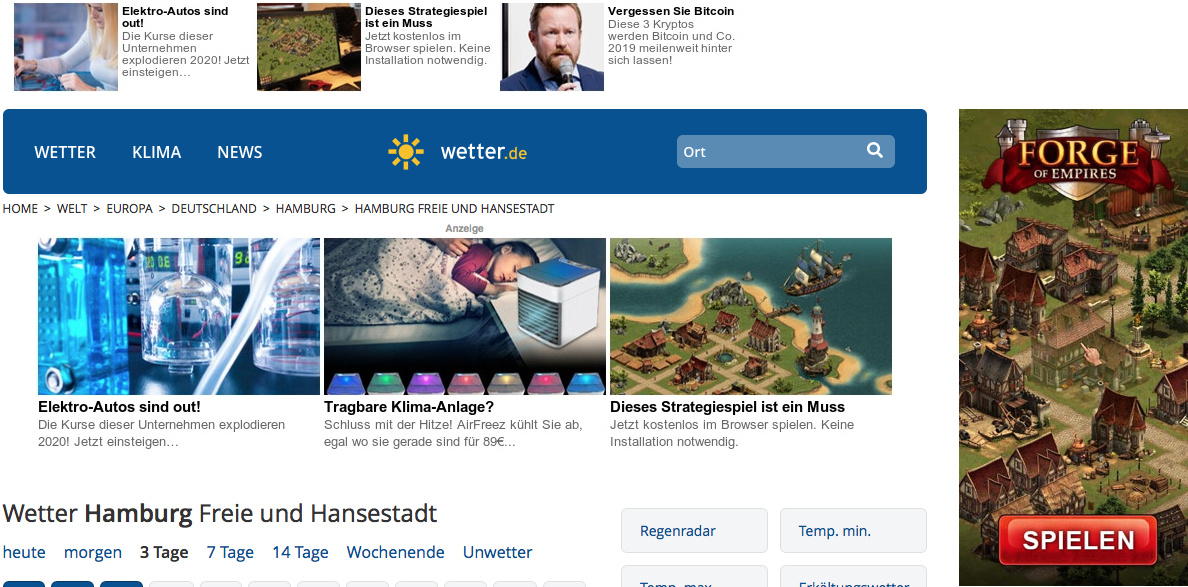Open the Wochenende forecast tab

pyautogui.click(x=395, y=552)
